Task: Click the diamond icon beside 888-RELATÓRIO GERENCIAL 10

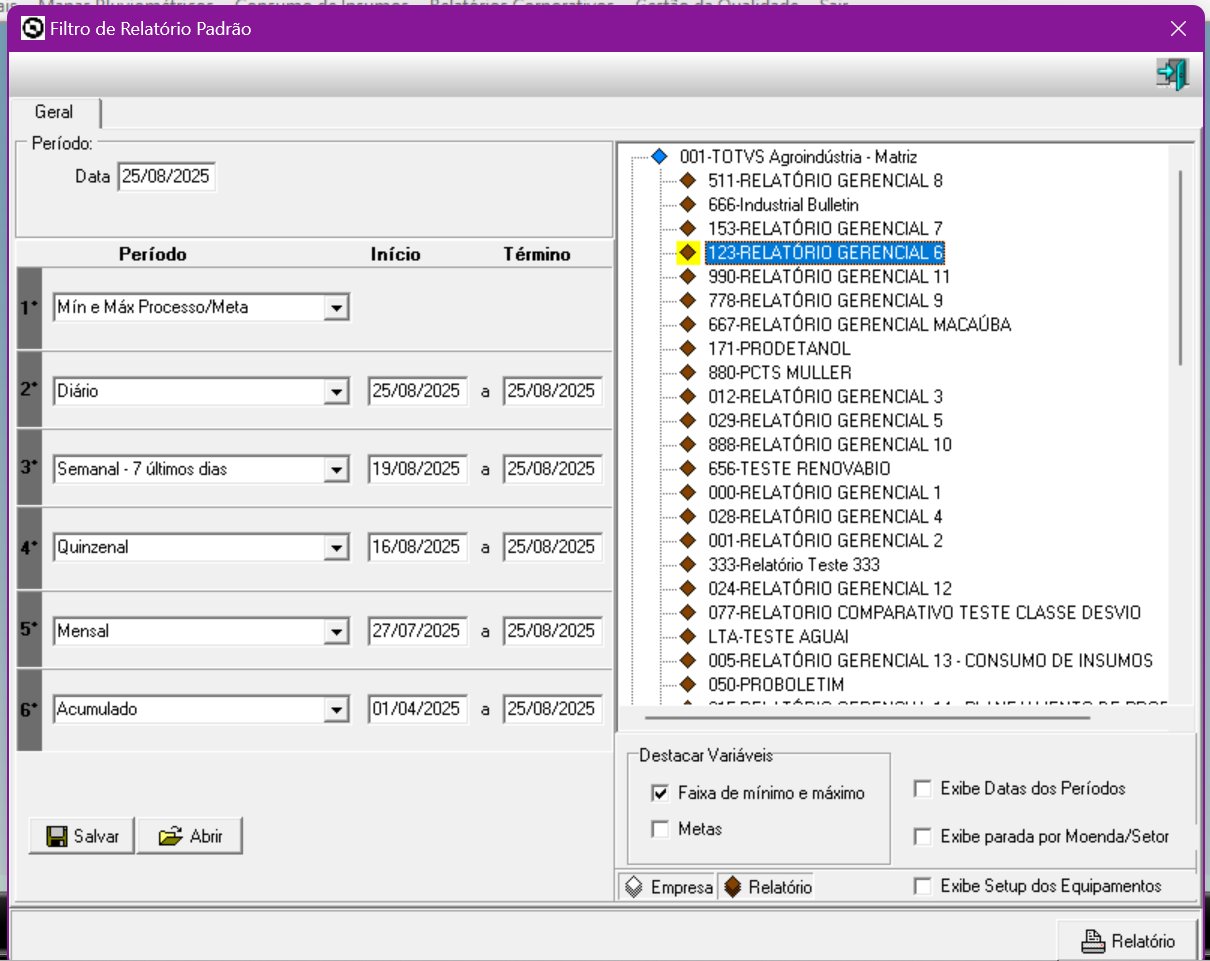Action: click(688, 445)
